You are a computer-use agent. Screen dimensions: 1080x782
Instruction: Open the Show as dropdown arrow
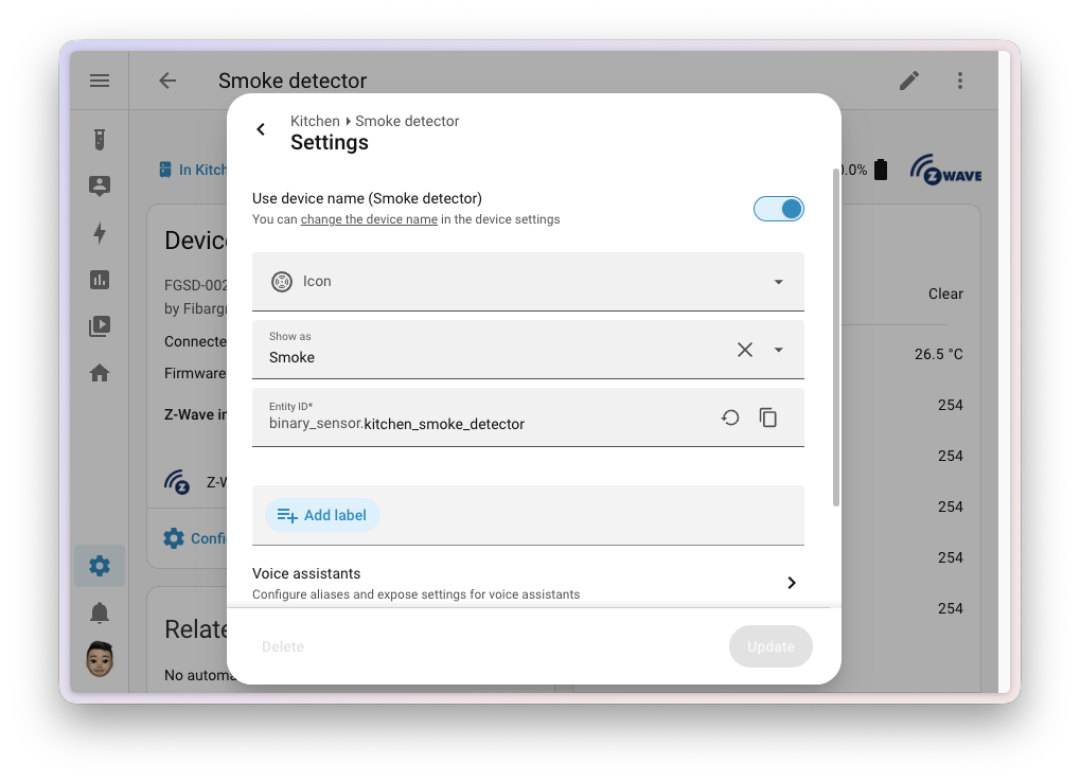coord(778,350)
